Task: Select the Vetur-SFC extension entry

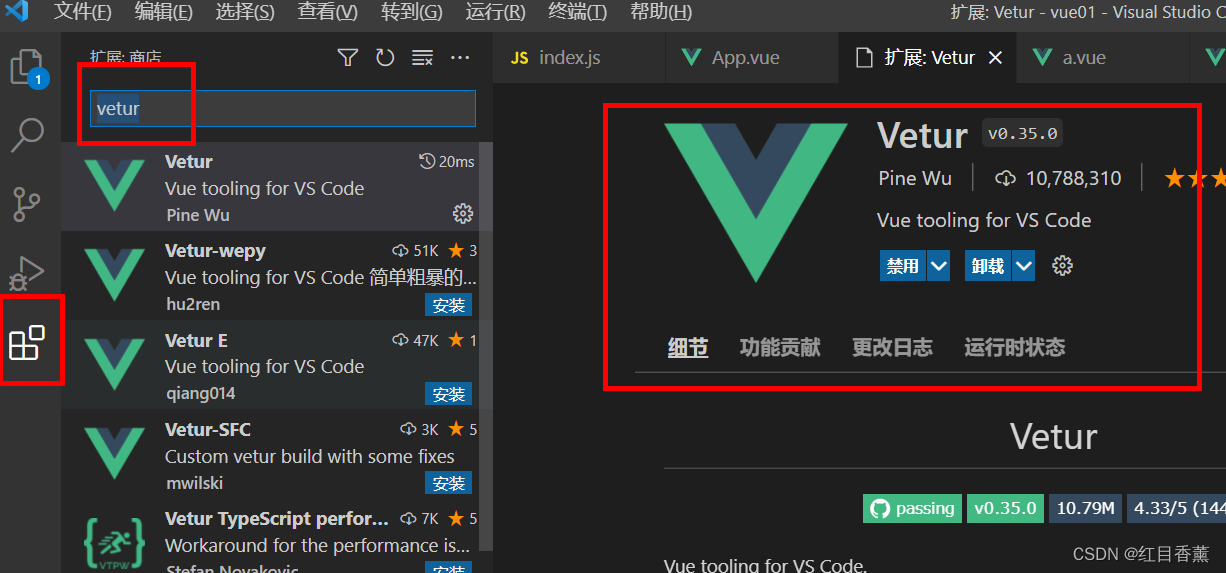Action: pyautogui.click(x=270, y=454)
